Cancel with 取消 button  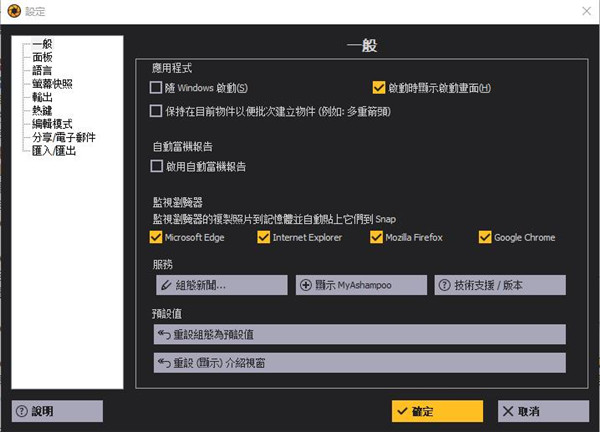tap(543, 411)
